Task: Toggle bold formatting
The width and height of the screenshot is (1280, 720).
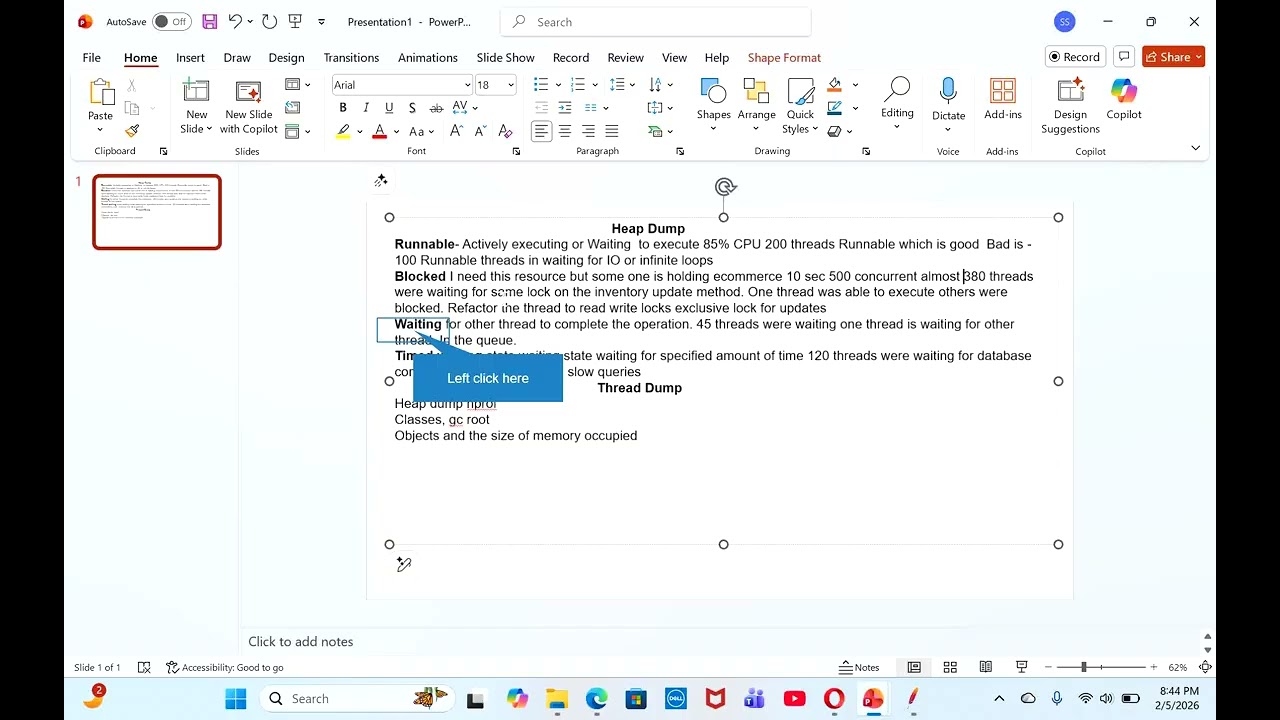Action: click(343, 108)
